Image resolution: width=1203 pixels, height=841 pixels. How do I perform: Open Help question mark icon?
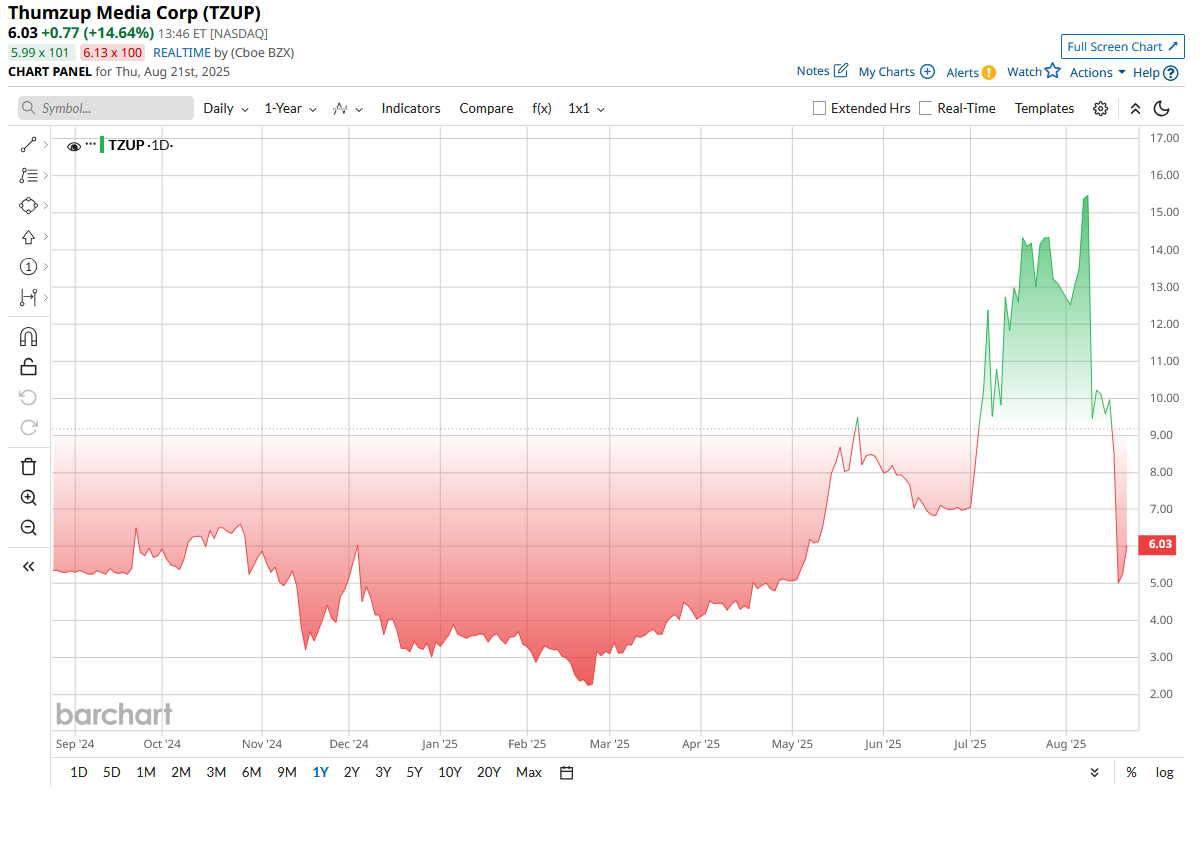coord(1171,72)
